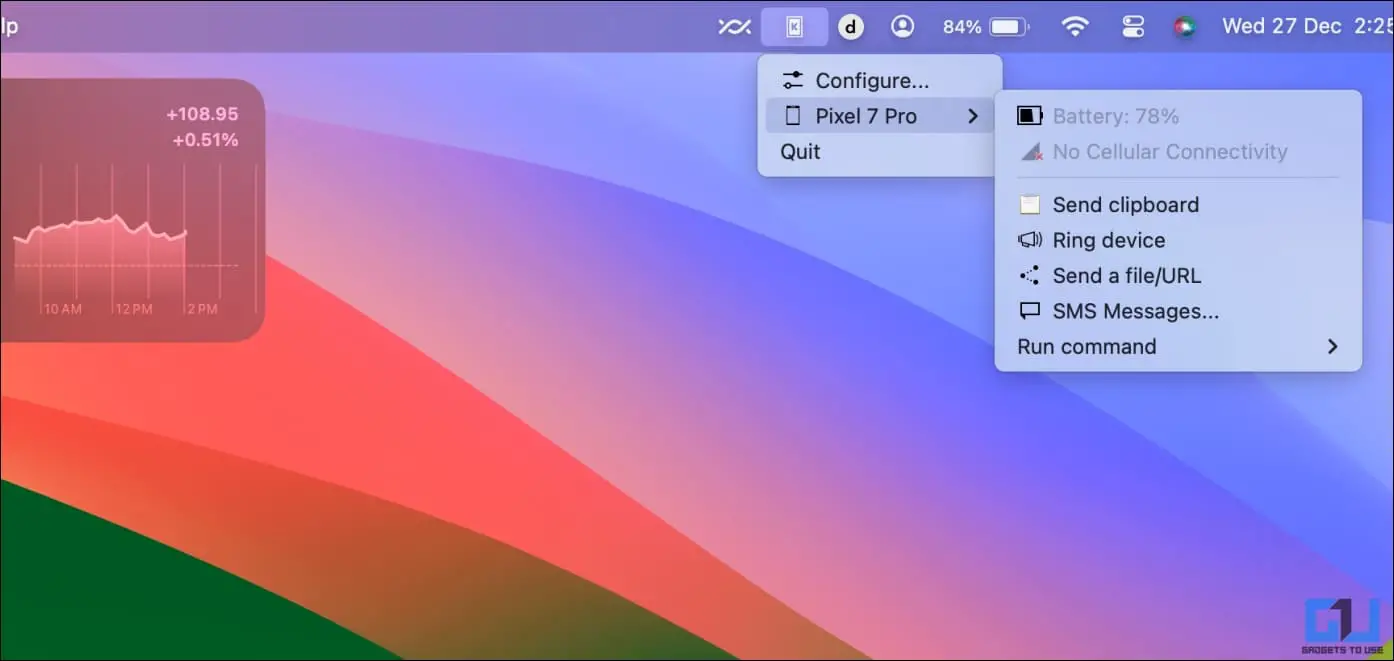This screenshot has width=1394, height=661.
Task: Expand the Run command submenu arrow
Action: [x=1331, y=347]
